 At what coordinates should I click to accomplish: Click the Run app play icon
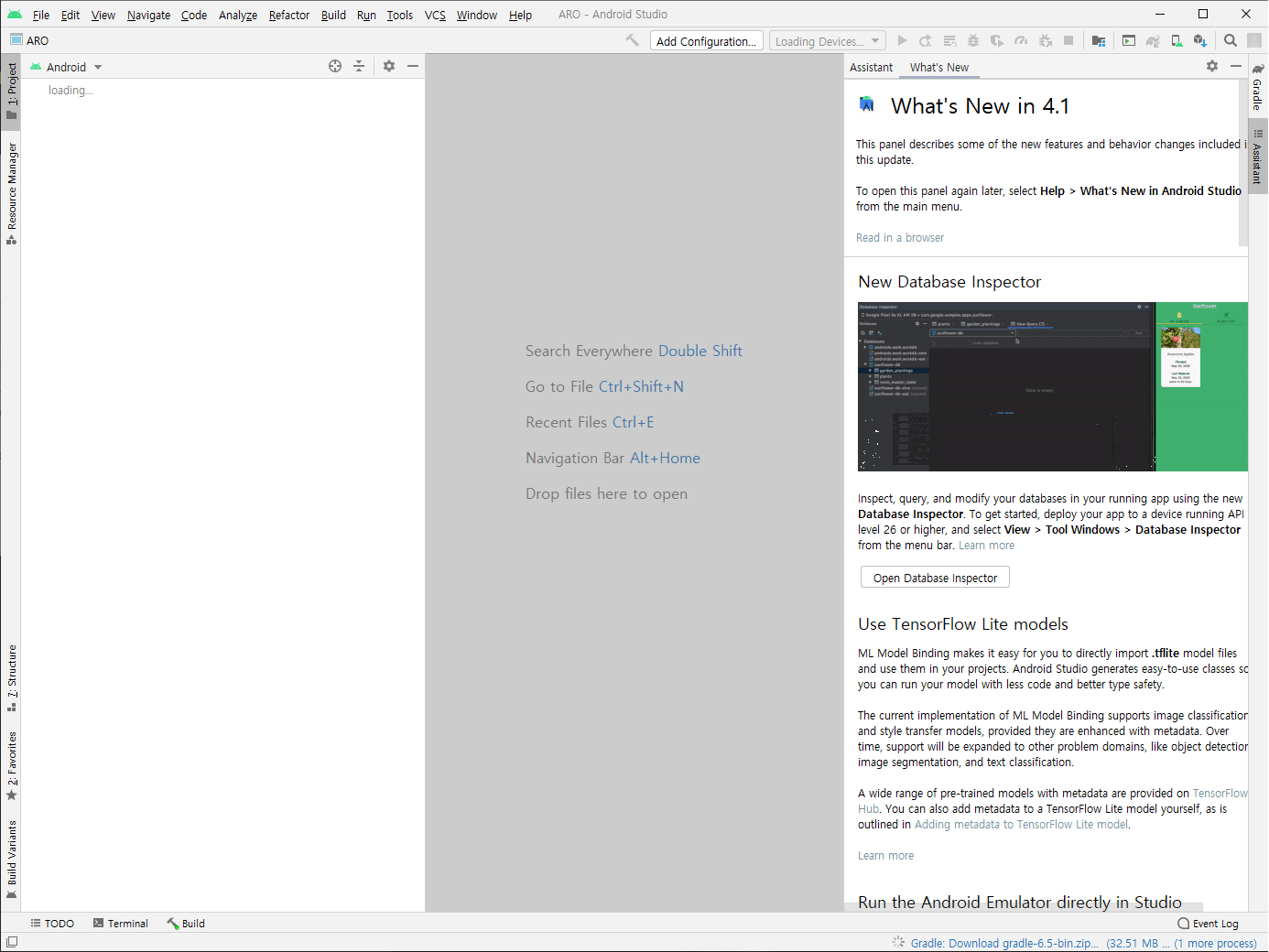point(902,40)
